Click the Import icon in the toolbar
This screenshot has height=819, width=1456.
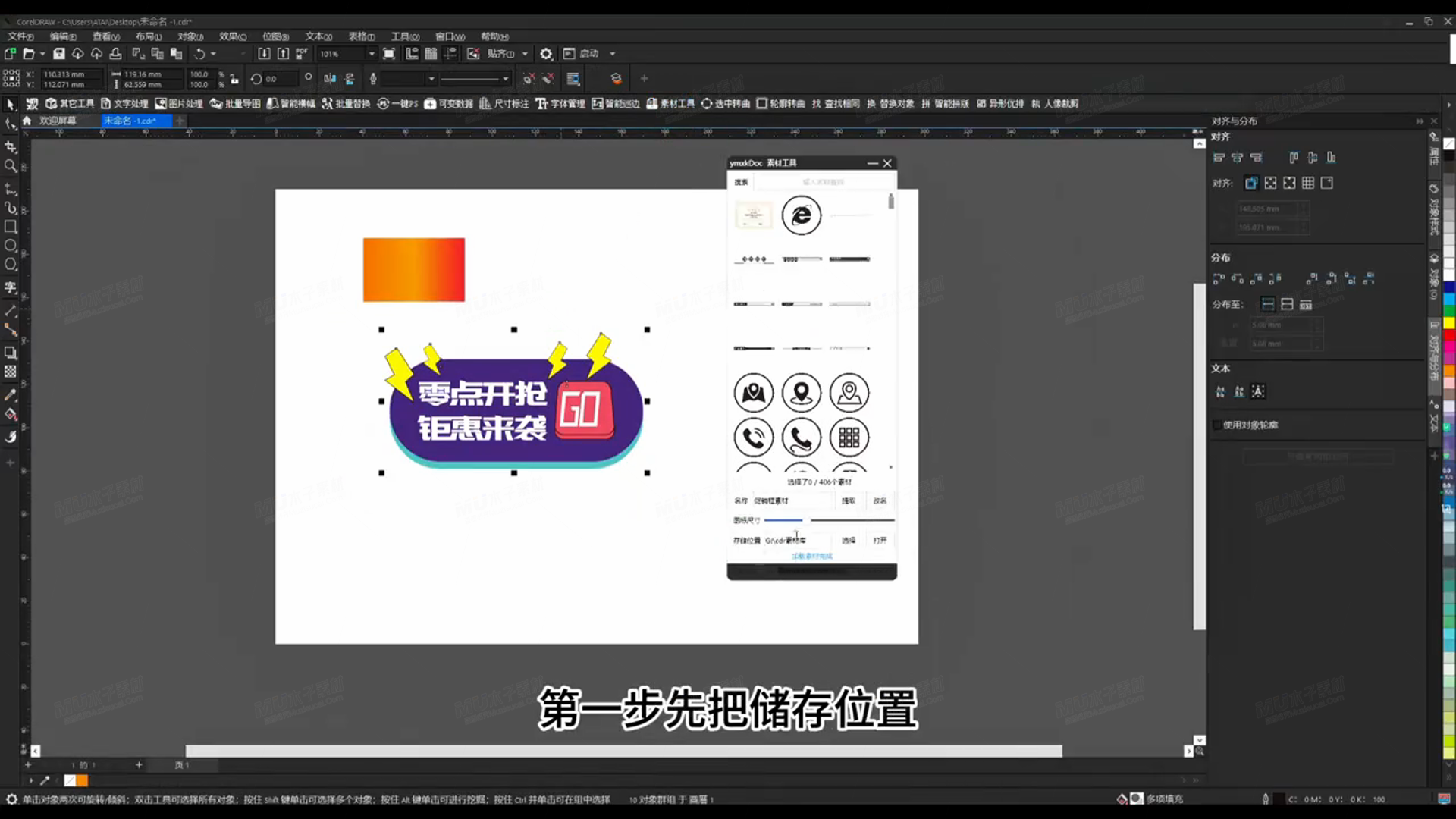264,54
